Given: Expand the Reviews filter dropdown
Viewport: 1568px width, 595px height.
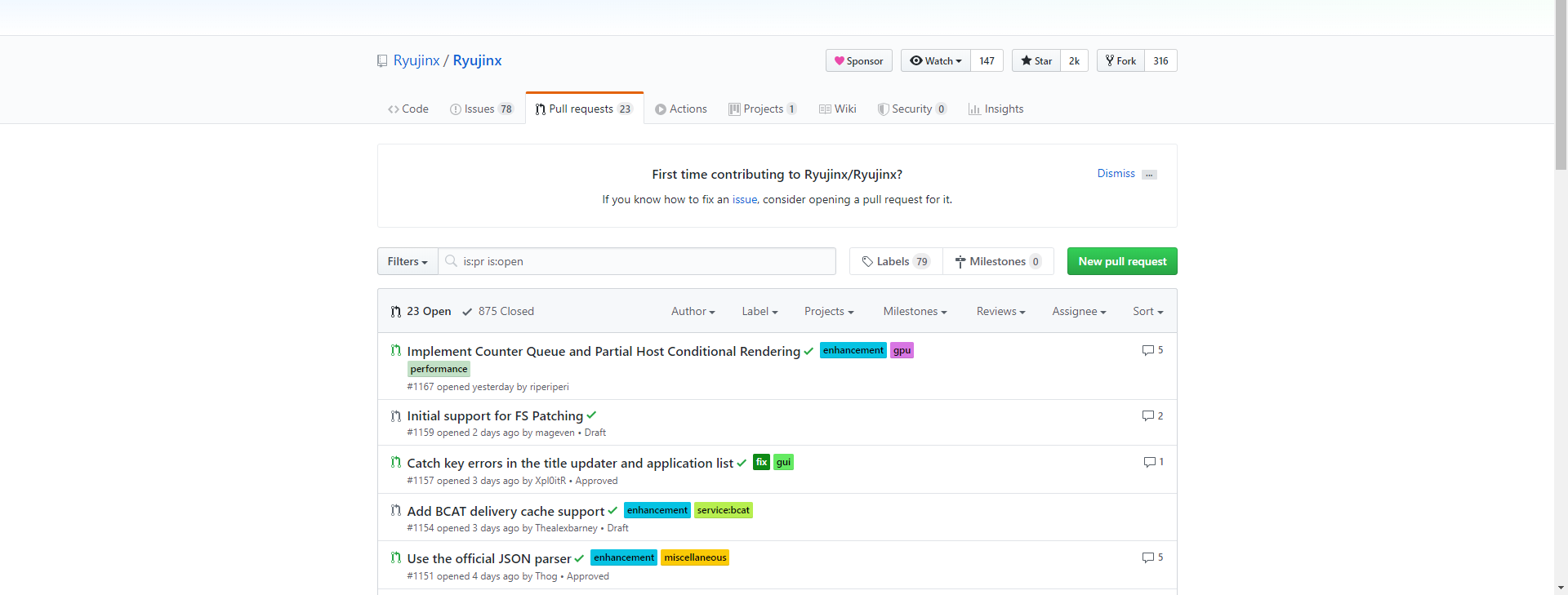Looking at the screenshot, I should tap(1000, 311).
